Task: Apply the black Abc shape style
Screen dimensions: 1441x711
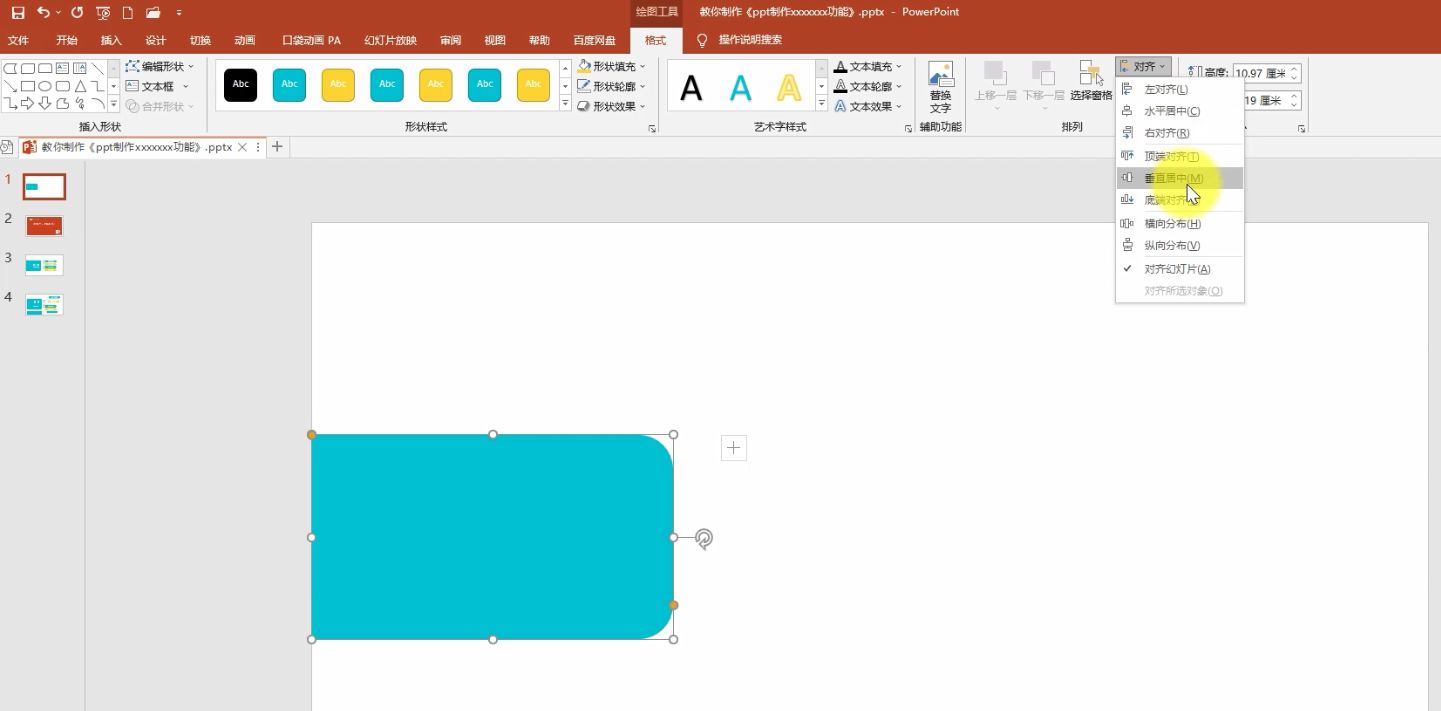Action: 241,85
